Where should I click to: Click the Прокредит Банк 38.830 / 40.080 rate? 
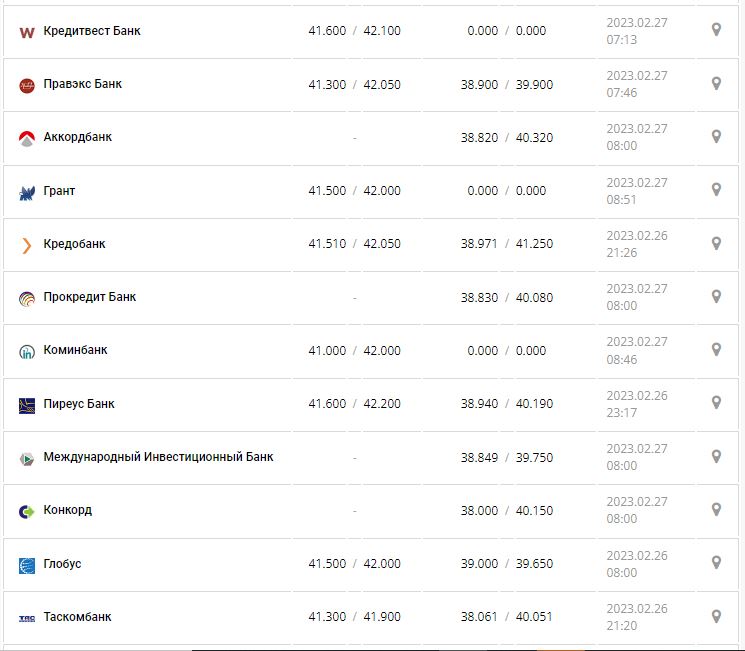506,297
